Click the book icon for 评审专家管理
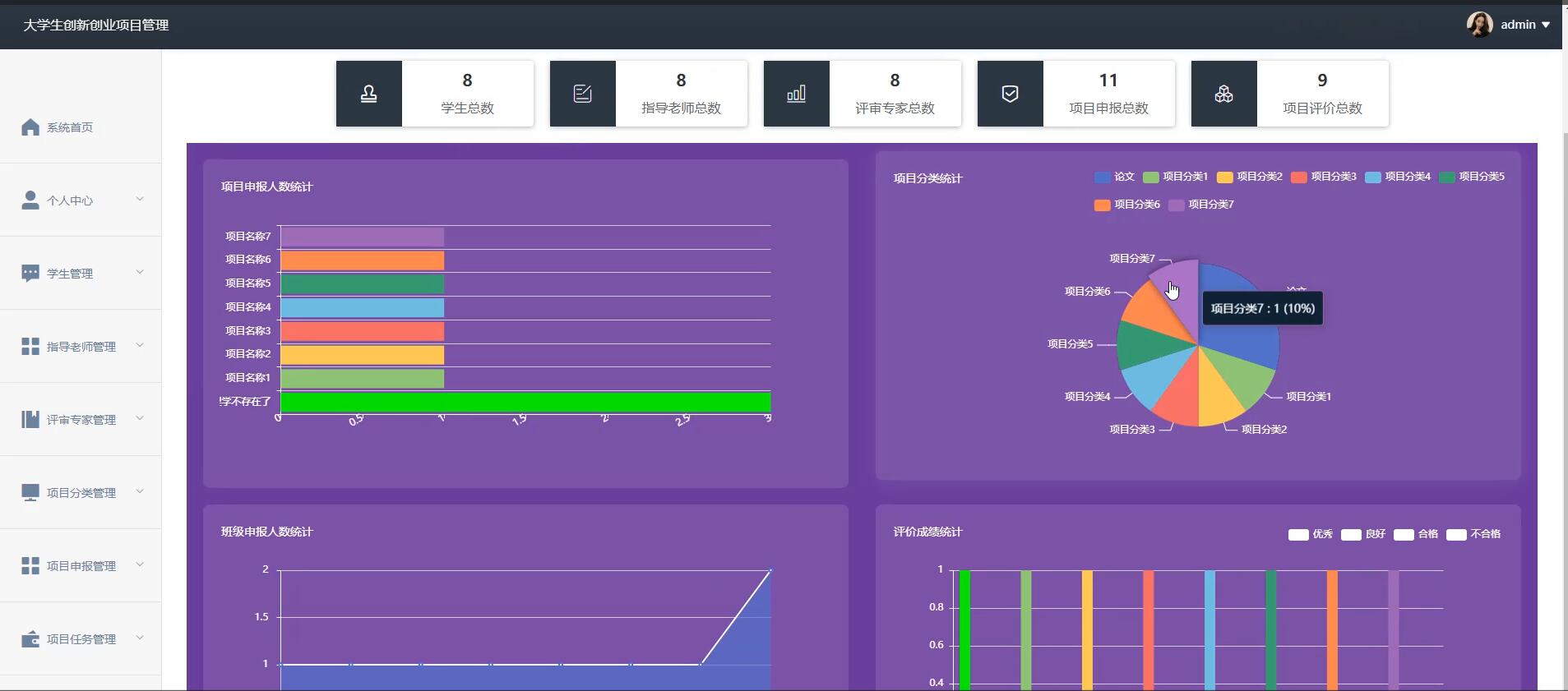Screen dimensions: 1568x691 pos(30,420)
